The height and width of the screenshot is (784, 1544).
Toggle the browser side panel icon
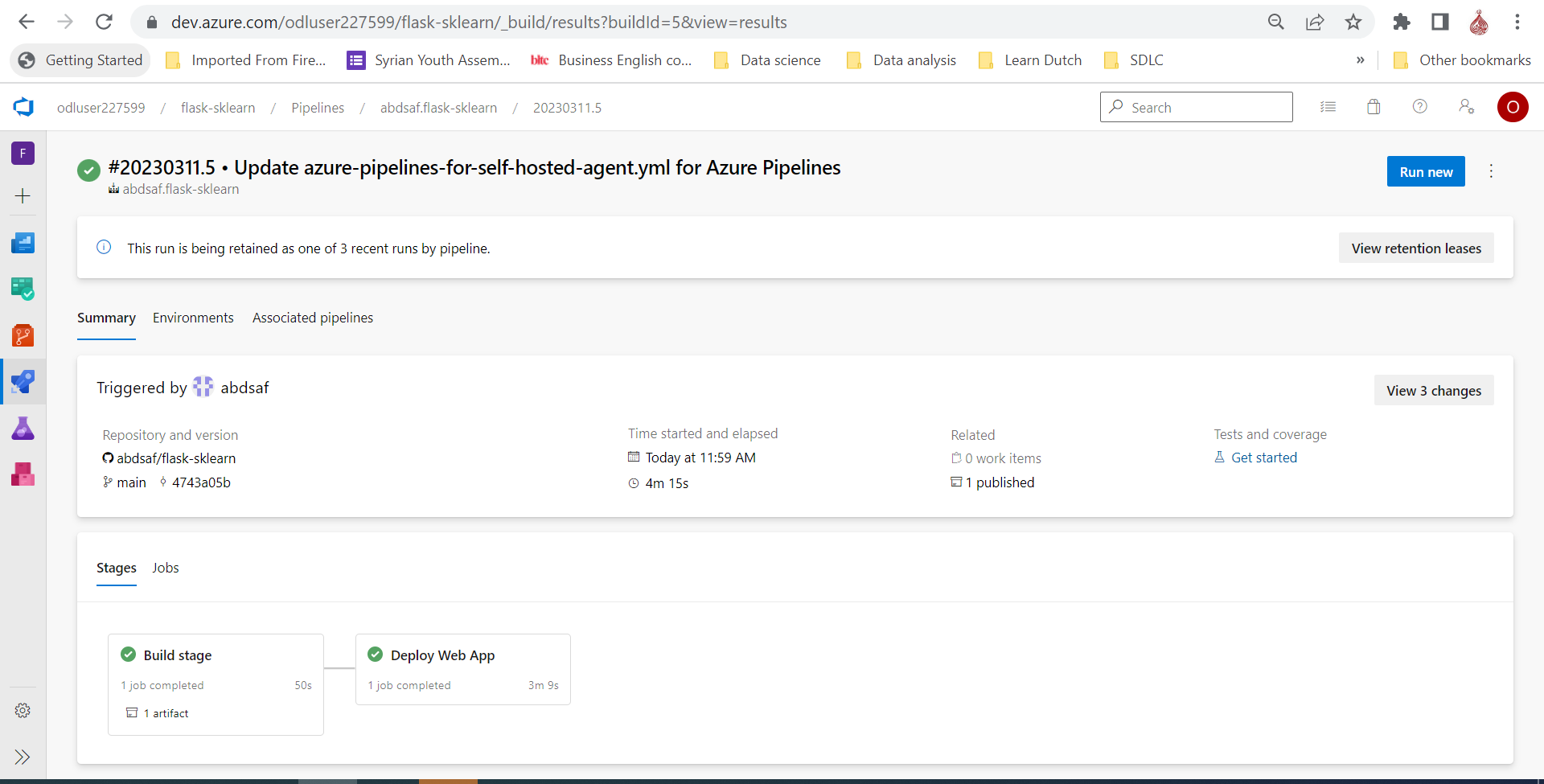pos(1440,22)
